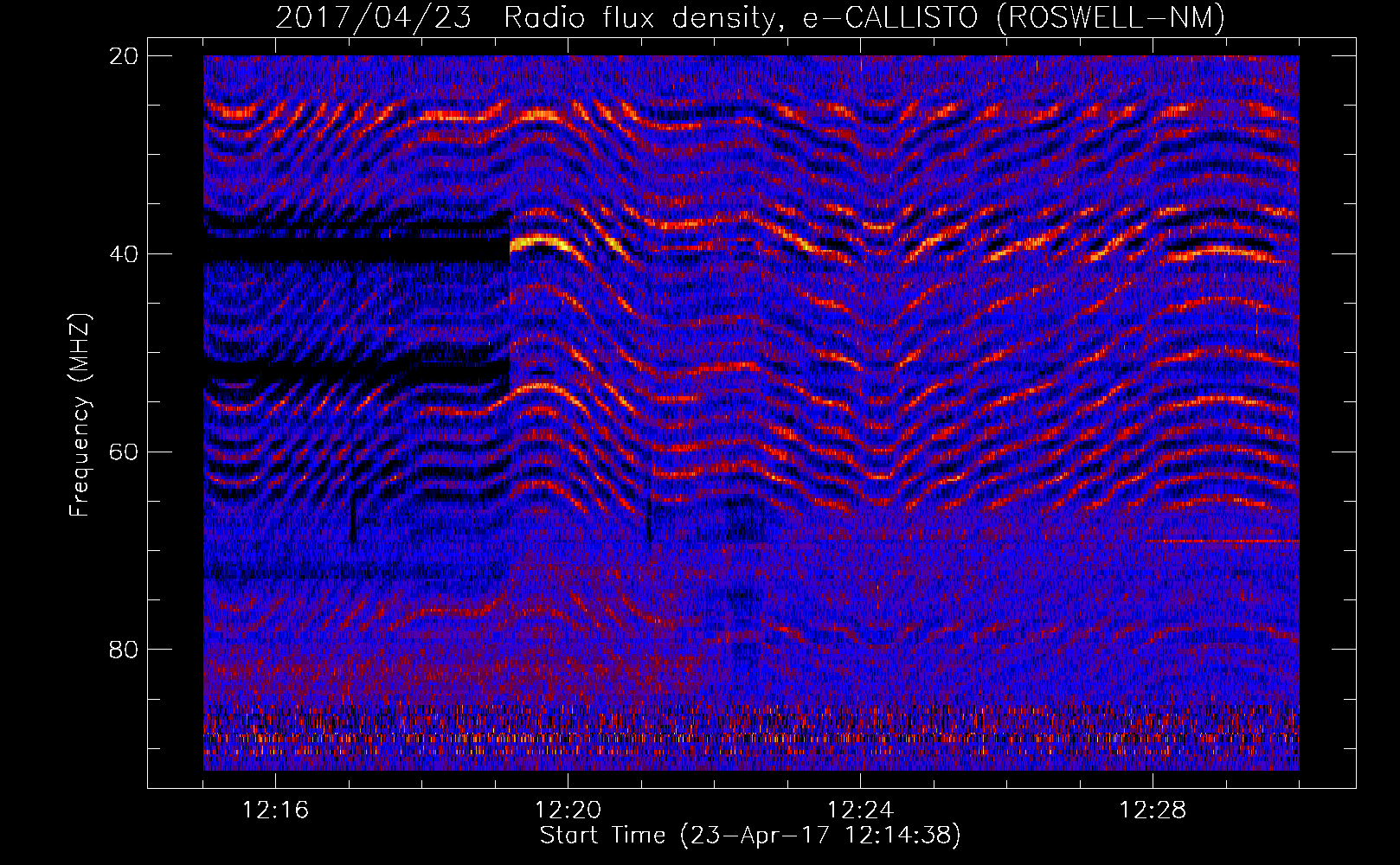
Task: Click the 12:28 time tick label
Action: pos(1153,811)
